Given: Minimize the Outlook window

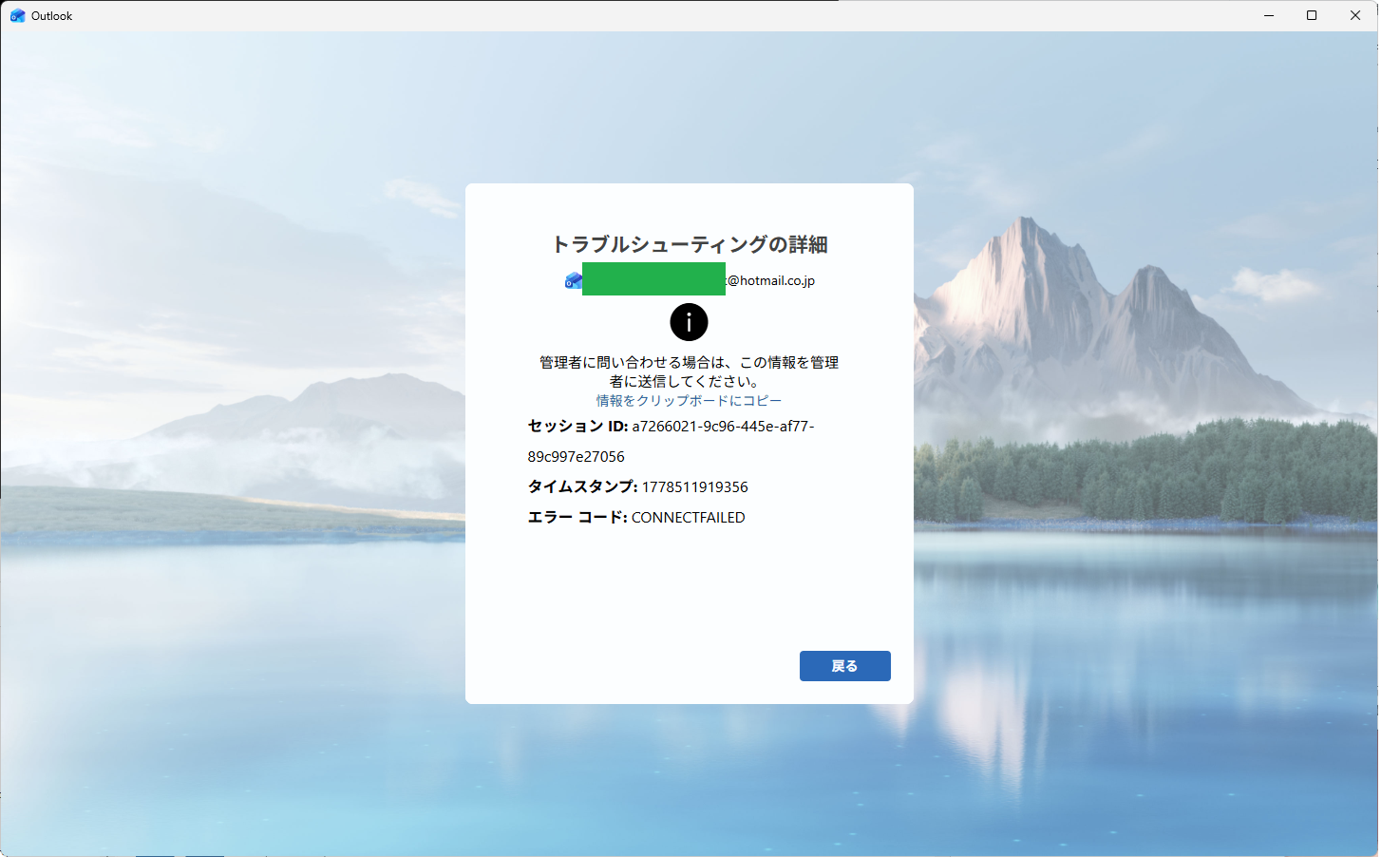Looking at the screenshot, I should pos(1269,15).
